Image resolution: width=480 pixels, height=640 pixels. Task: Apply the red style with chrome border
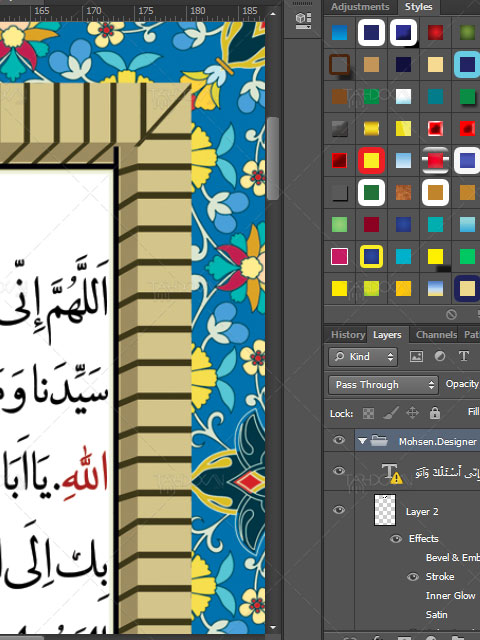435,160
